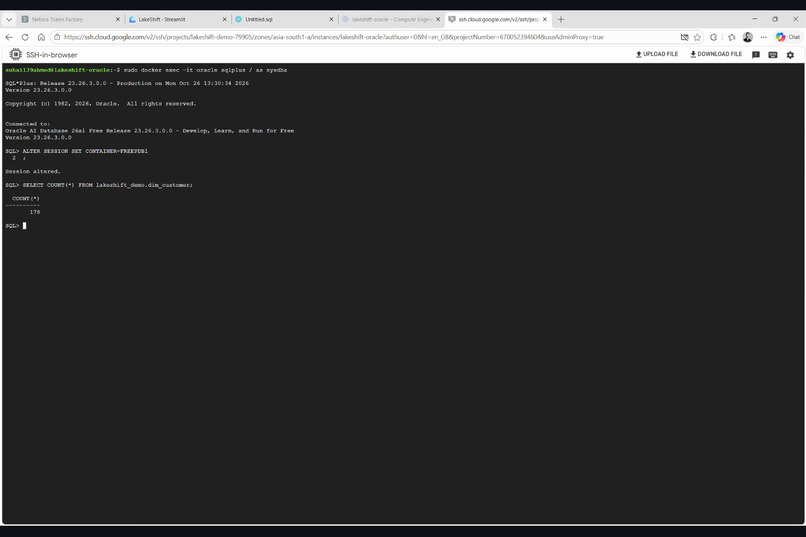Click the SSH-in-browser chip logo
The width and height of the screenshot is (806, 537).
[x=15, y=54]
